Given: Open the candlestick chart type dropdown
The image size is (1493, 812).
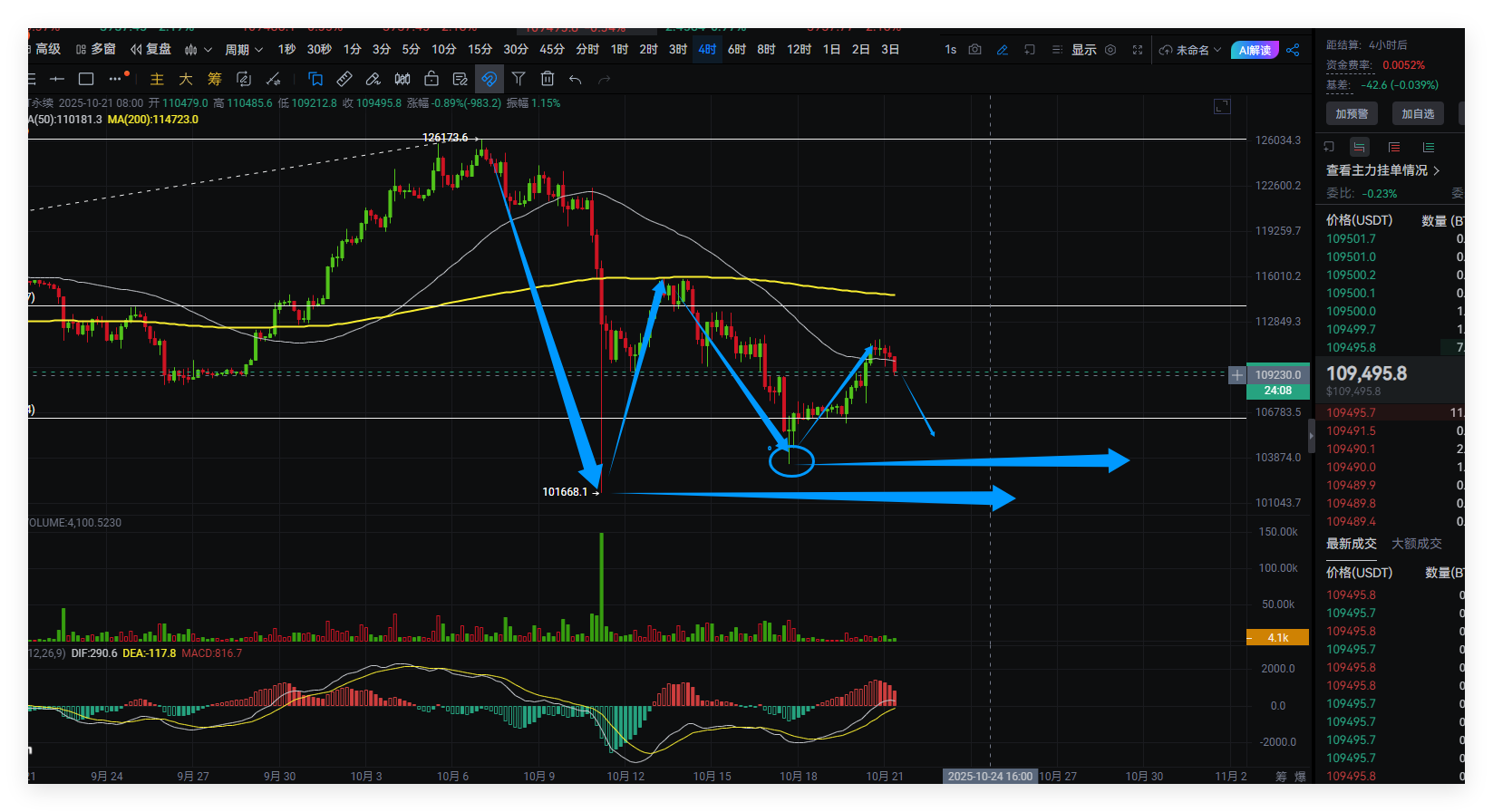Looking at the screenshot, I should tap(198, 50).
